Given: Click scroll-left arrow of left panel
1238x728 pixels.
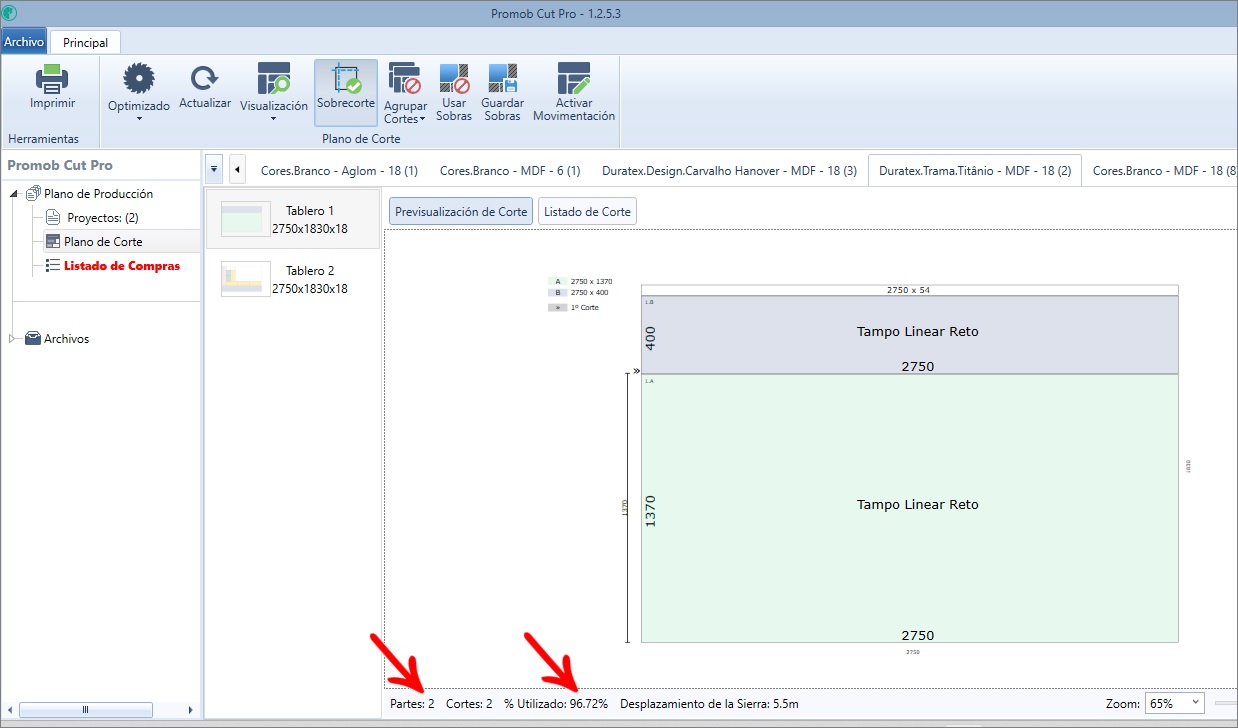Looking at the screenshot, I should click(11, 709).
